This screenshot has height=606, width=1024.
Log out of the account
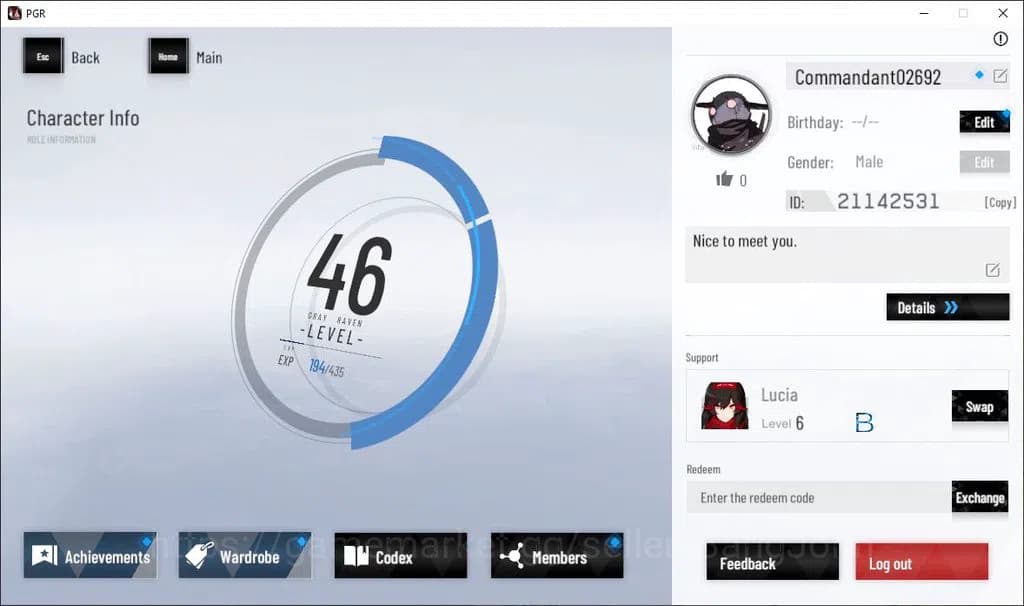tap(921, 563)
